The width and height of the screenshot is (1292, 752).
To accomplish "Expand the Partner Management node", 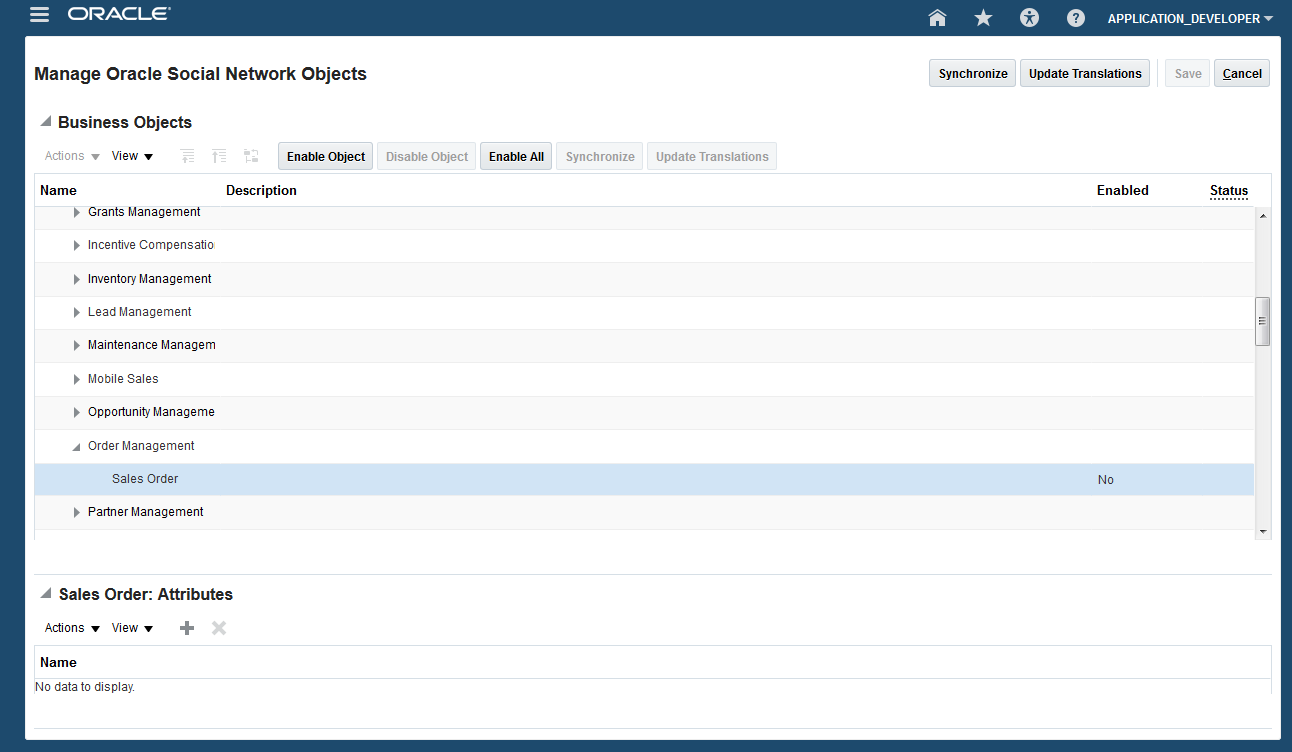I will (x=77, y=511).
